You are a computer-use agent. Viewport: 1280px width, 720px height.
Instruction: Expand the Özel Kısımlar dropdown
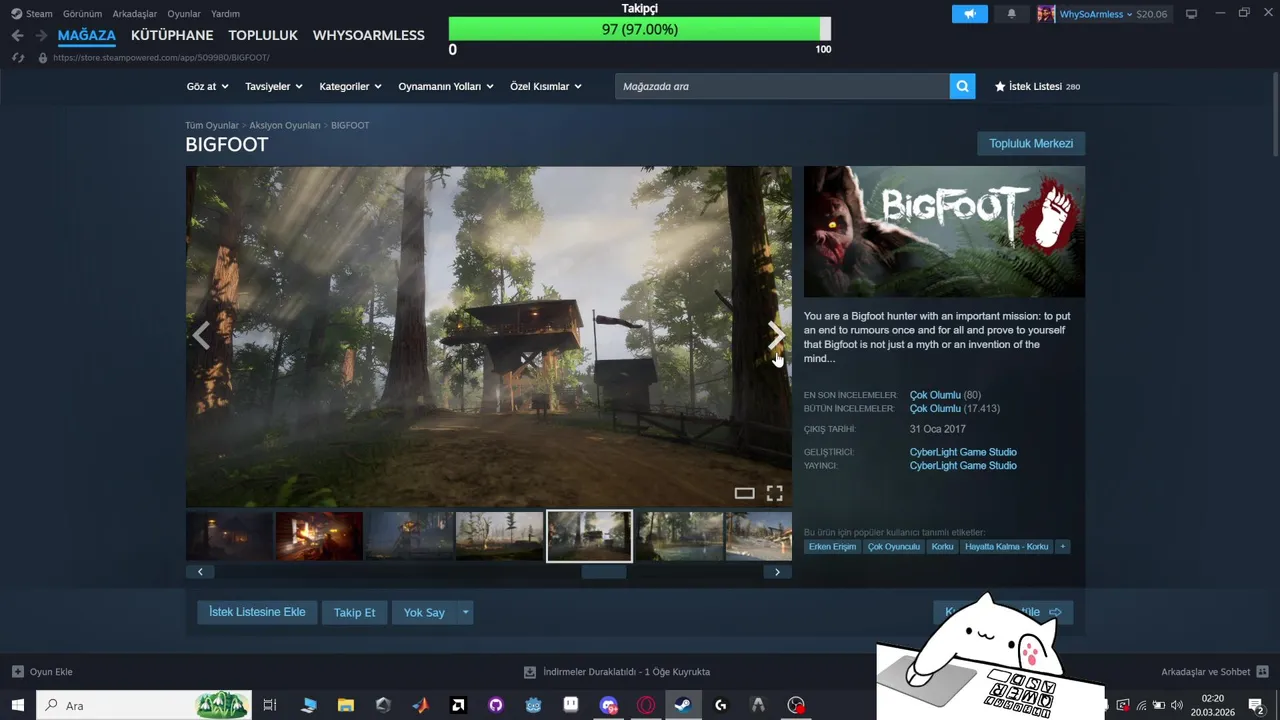click(545, 87)
